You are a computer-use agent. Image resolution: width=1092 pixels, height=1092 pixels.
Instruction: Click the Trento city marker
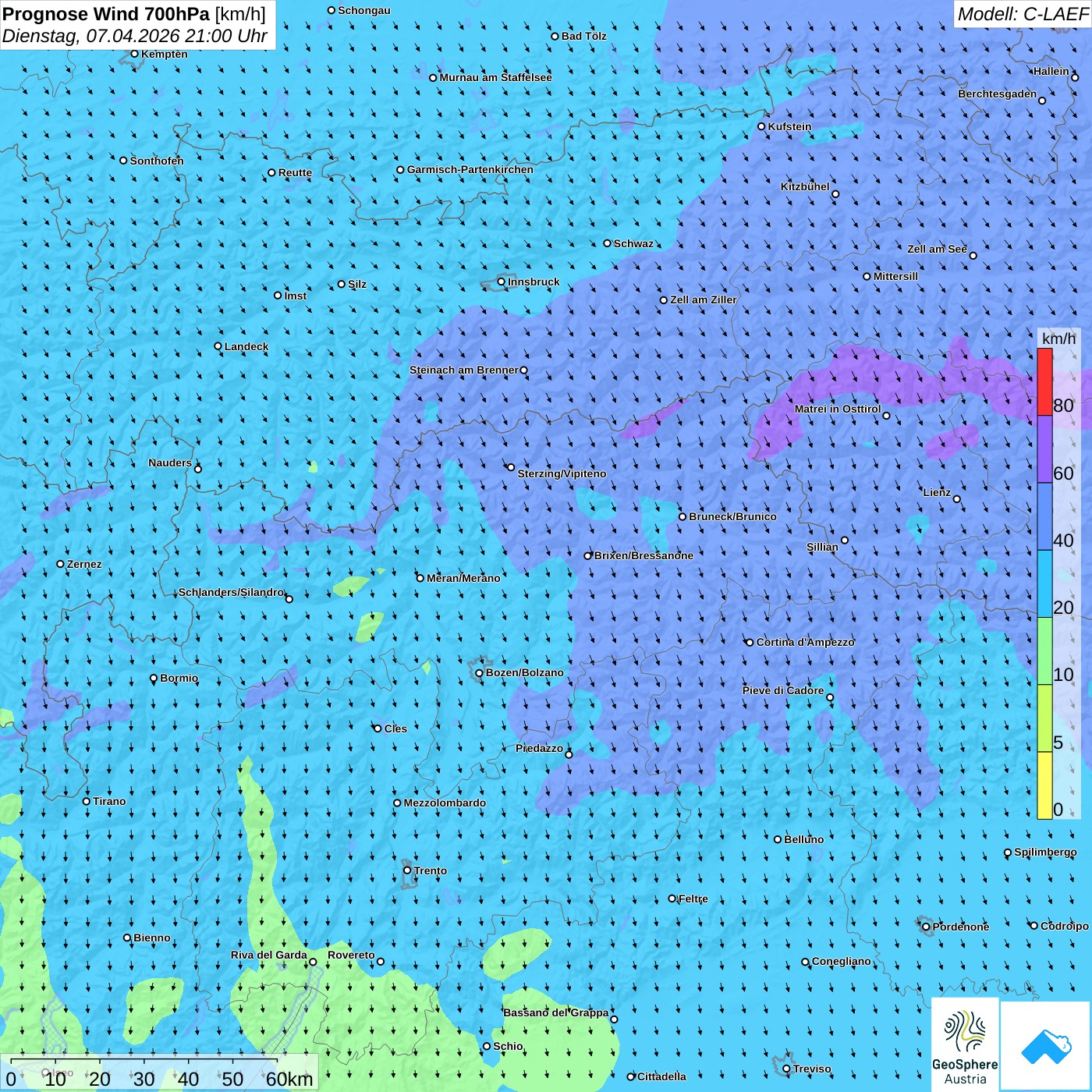(x=407, y=870)
